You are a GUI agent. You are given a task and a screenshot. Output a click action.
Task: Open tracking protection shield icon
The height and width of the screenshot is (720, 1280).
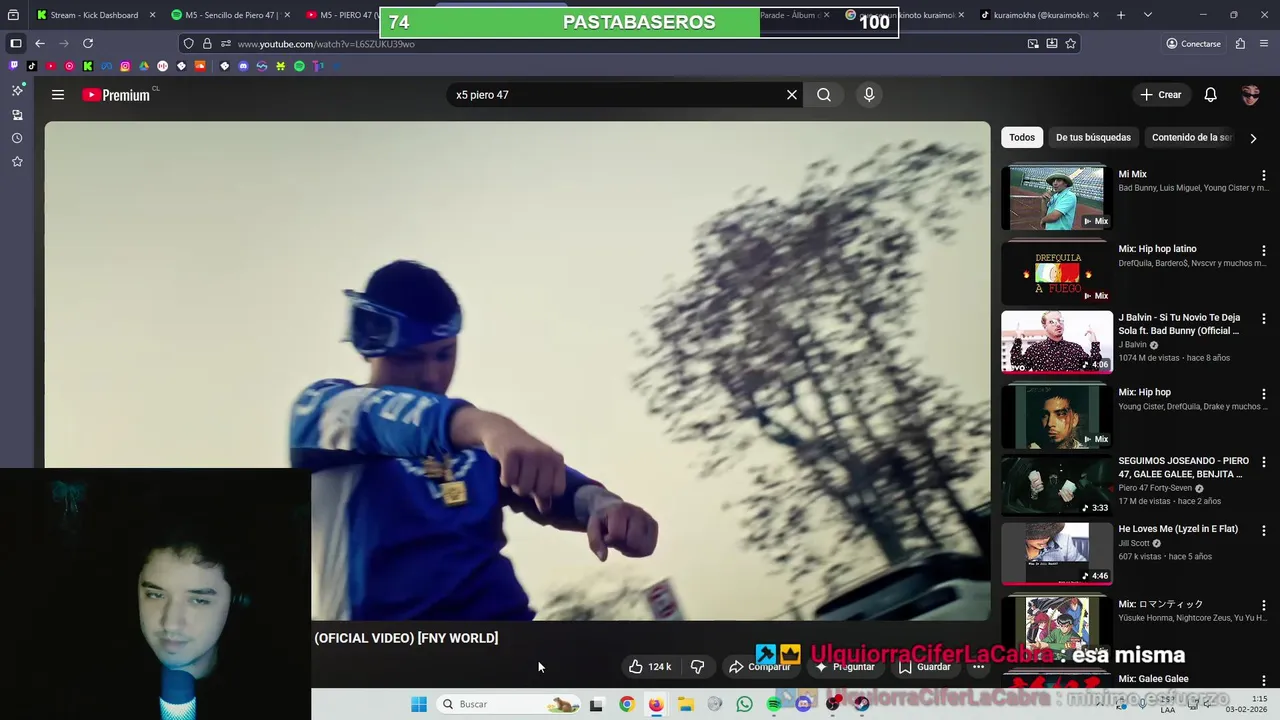tap(189, 43)
